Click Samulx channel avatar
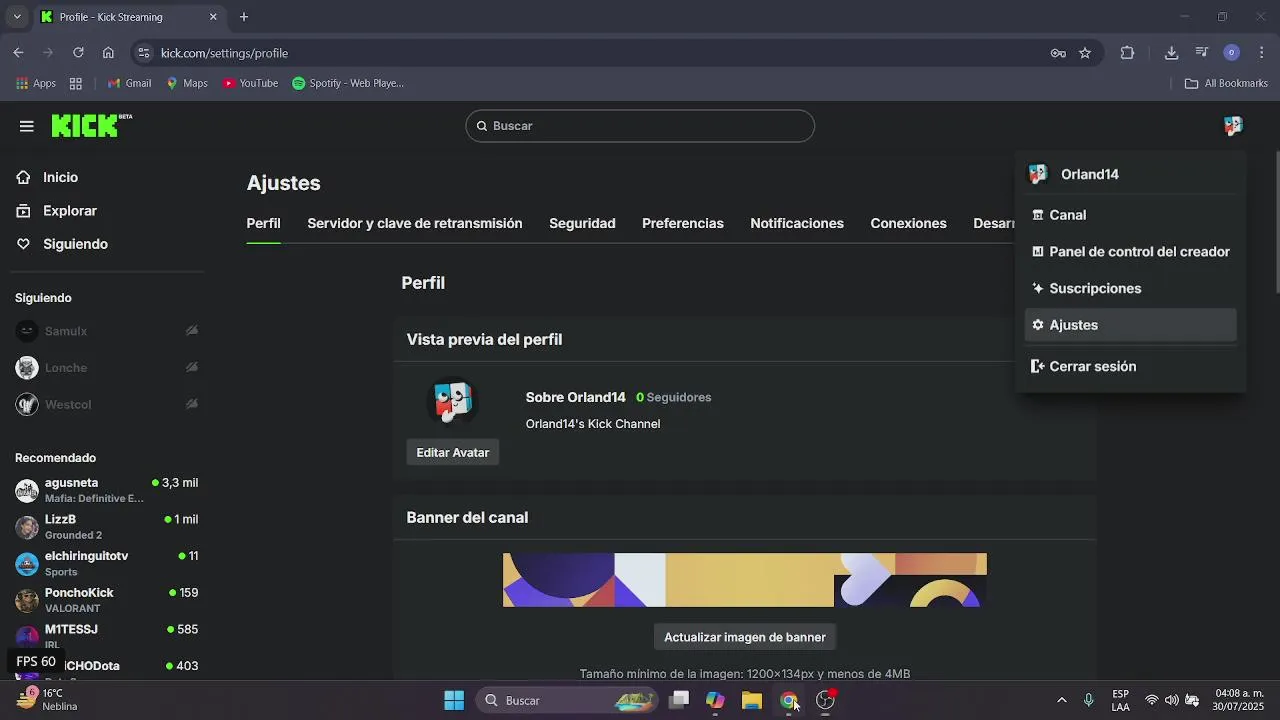The height and width of the screenshot is (720, 1280). pyautogui.click(x=27, y=331)
